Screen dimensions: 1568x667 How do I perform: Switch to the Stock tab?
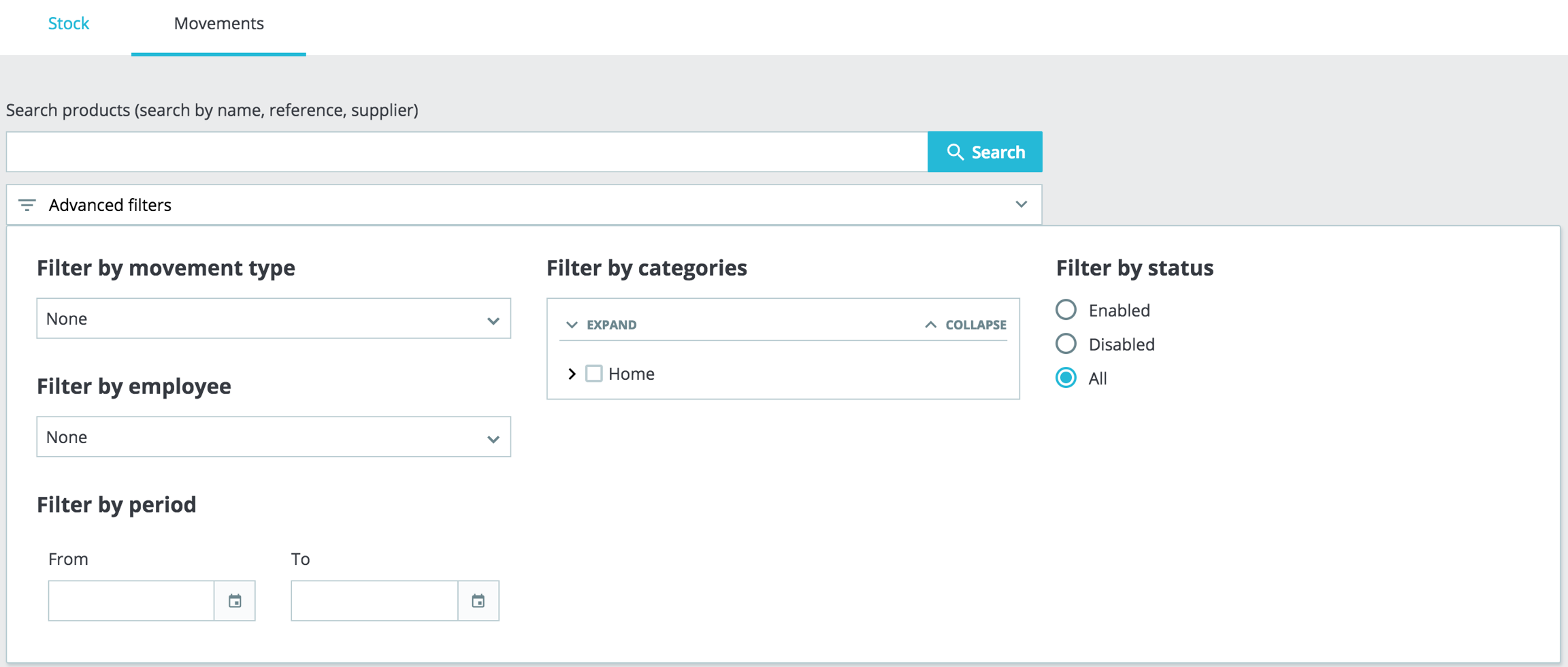[69, 24]
